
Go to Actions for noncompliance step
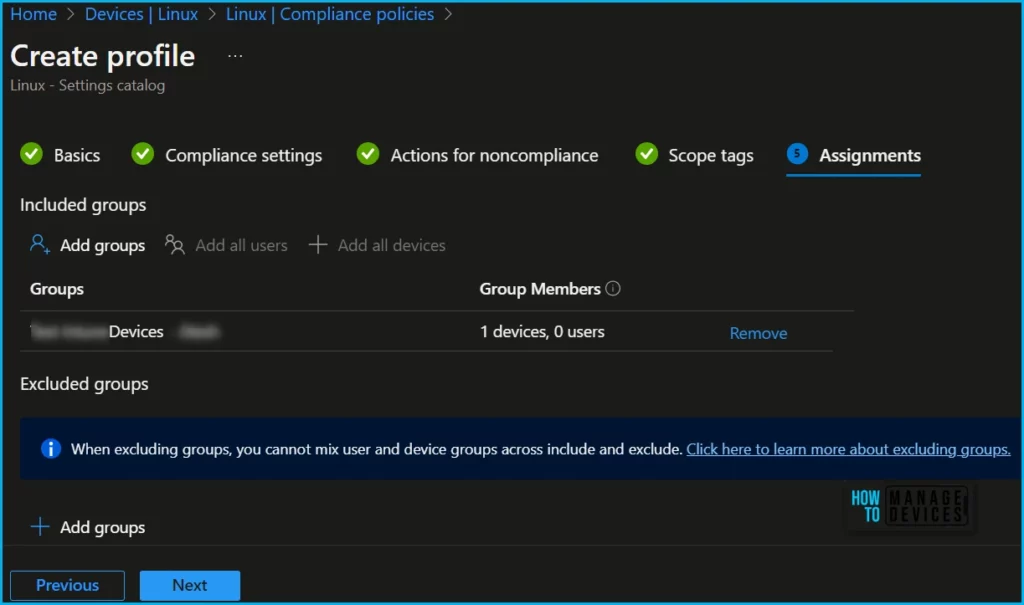click(x=494, y=155)
